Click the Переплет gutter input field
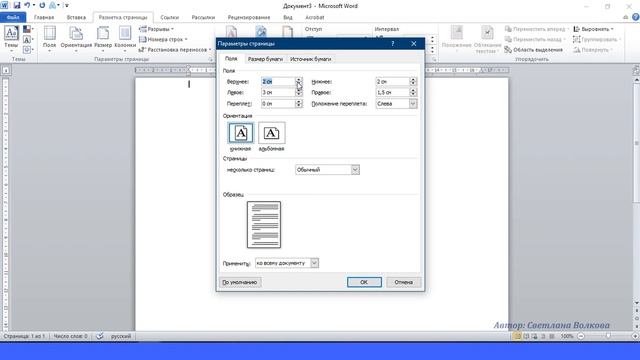The image size is (640, 360). tap(278, 104)
